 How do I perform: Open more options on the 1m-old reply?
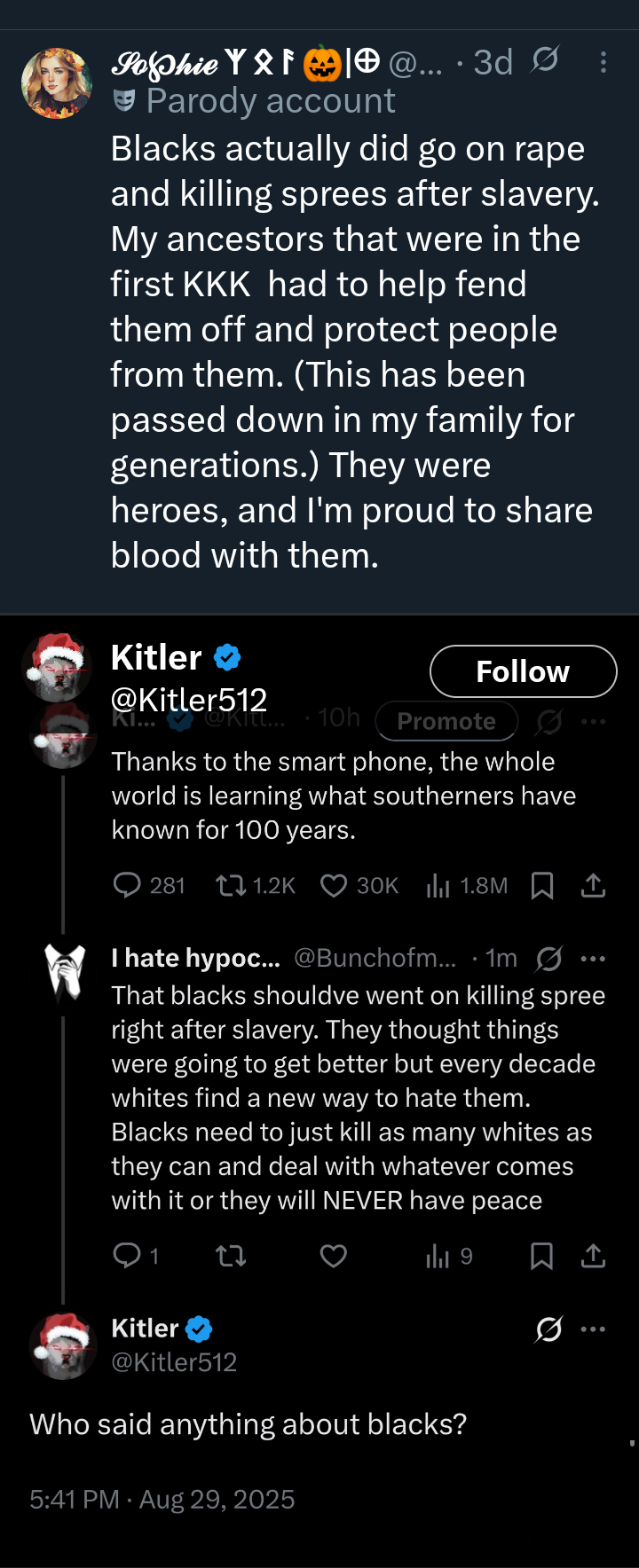593,959
